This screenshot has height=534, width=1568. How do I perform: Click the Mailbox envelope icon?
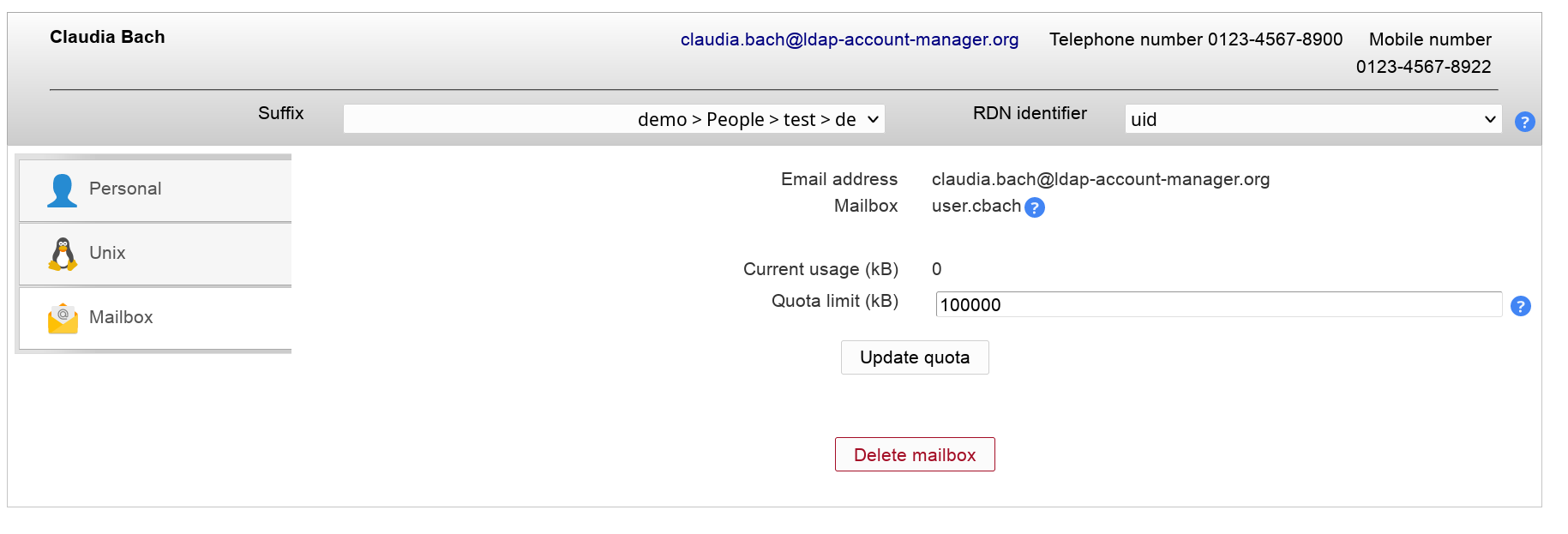pyautogui.click(x=63, y=318)
